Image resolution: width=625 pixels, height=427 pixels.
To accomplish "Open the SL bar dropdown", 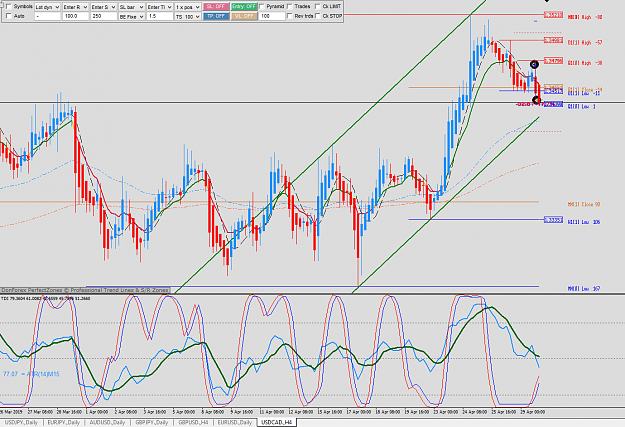I will click(131, 7).
